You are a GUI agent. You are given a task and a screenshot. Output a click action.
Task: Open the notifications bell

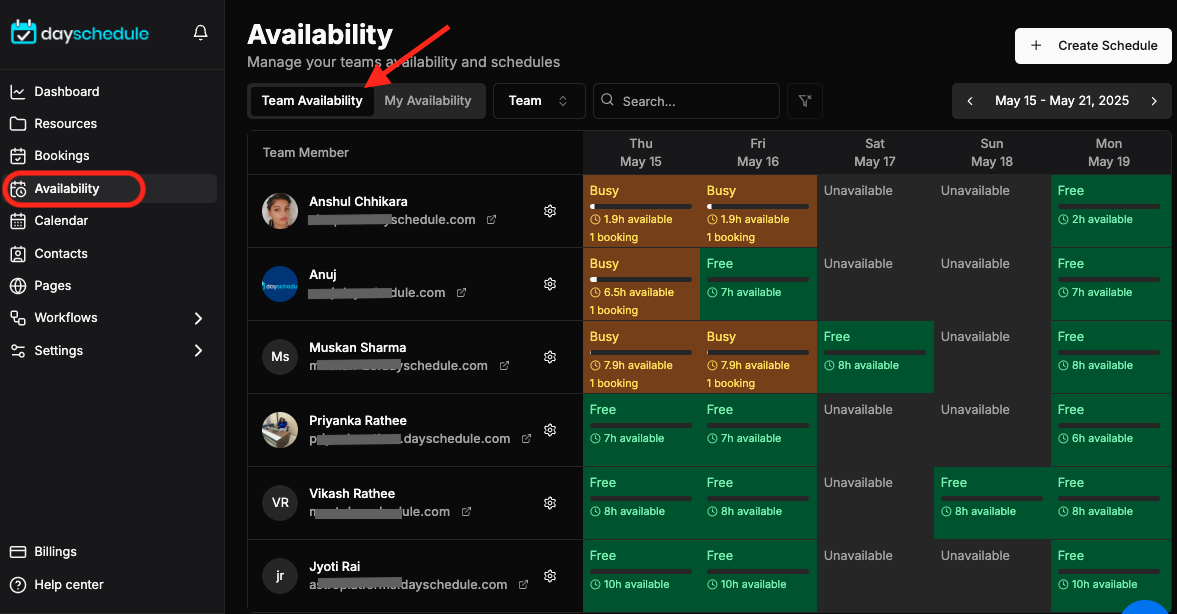point(200,32)
